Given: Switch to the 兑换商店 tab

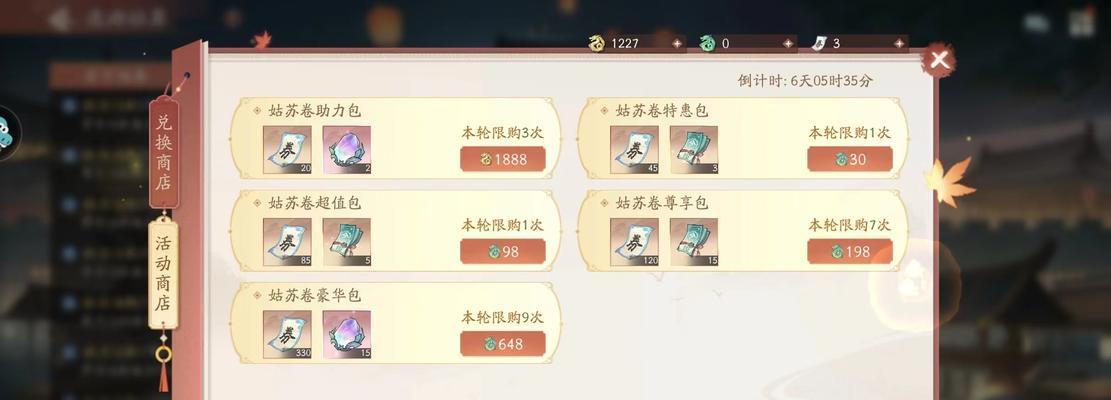Looking at the screenshot, I should (x=164, y=152).
